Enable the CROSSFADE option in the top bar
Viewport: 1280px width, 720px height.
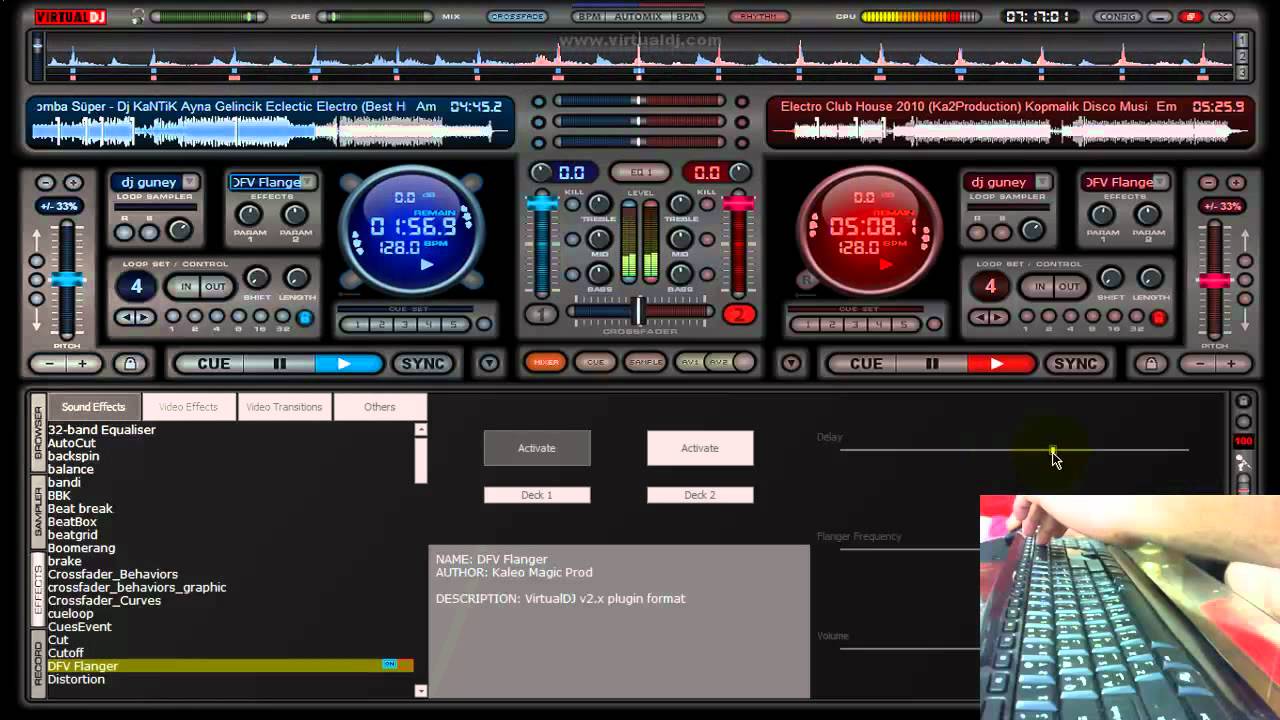517,17
